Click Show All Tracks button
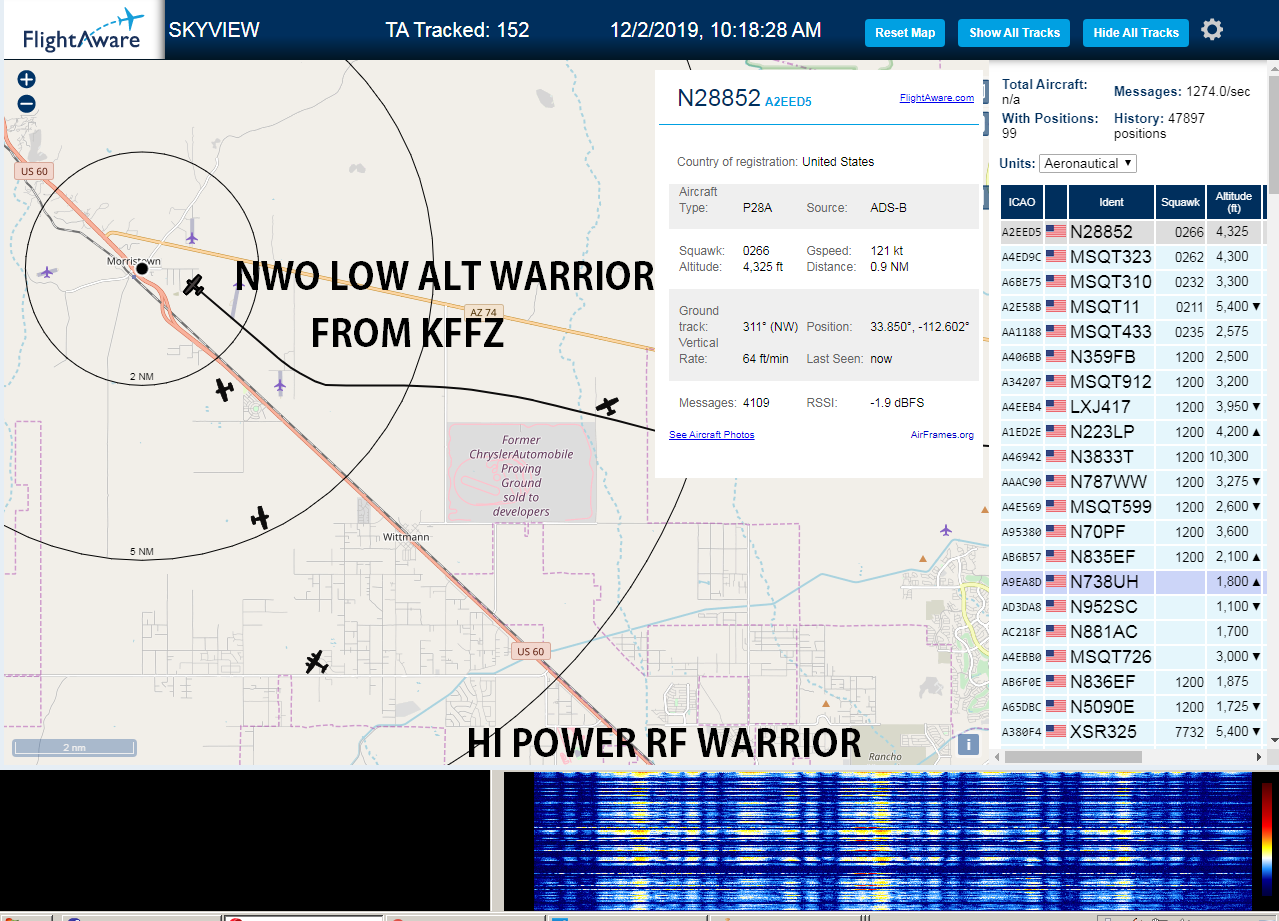Viewport: 1279px width, 921px height. coord(1014,33)
